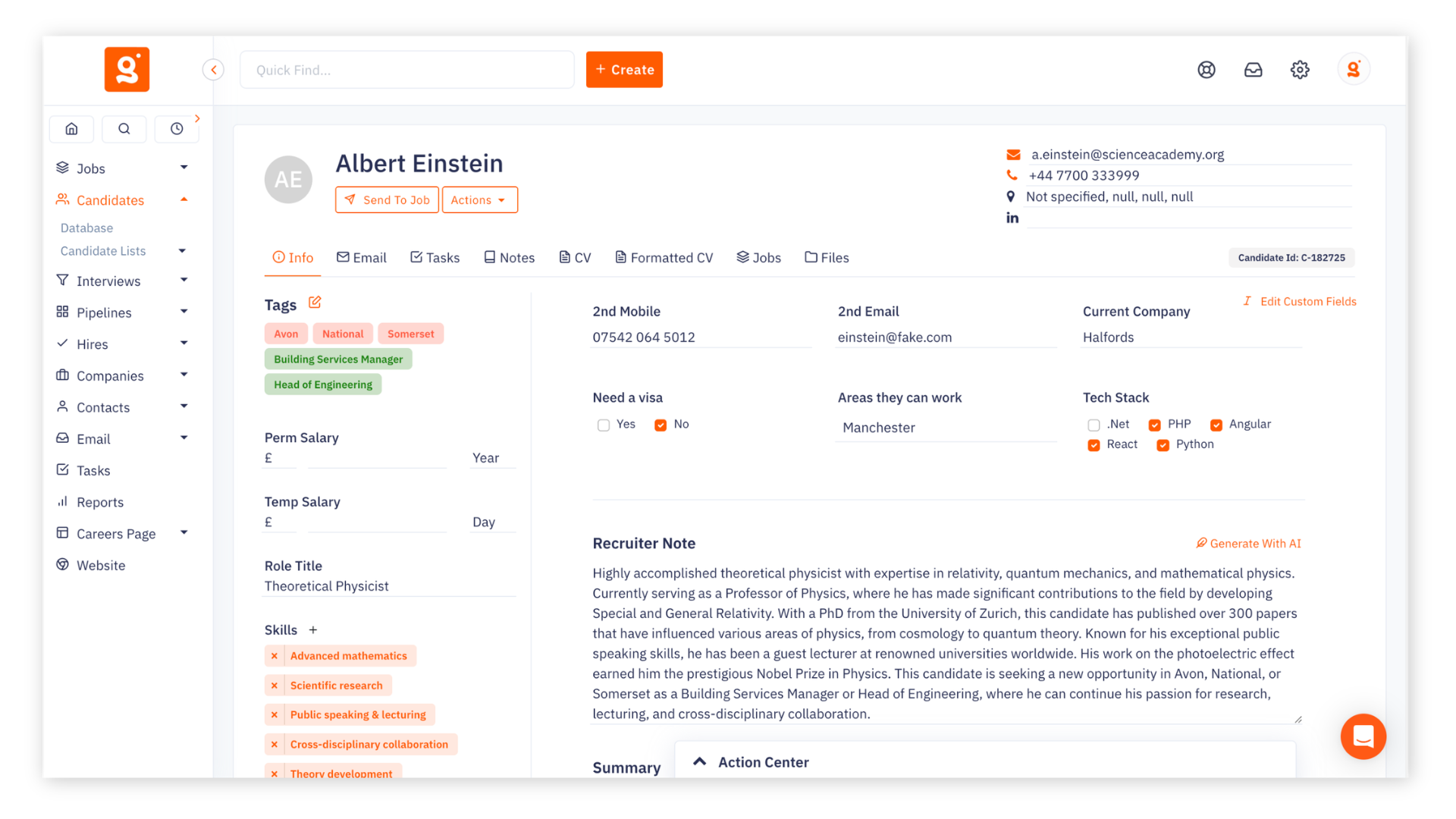1456x819 pixels.
Task: Open the settings gear icon
Action: pos(1300,70)
